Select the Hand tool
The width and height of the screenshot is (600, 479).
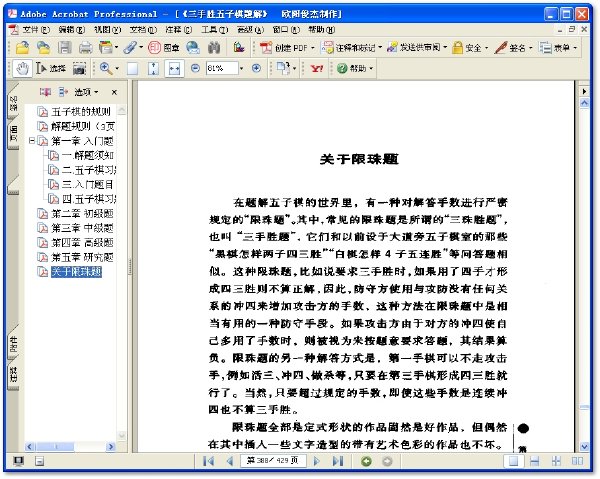tap(22, 68)
